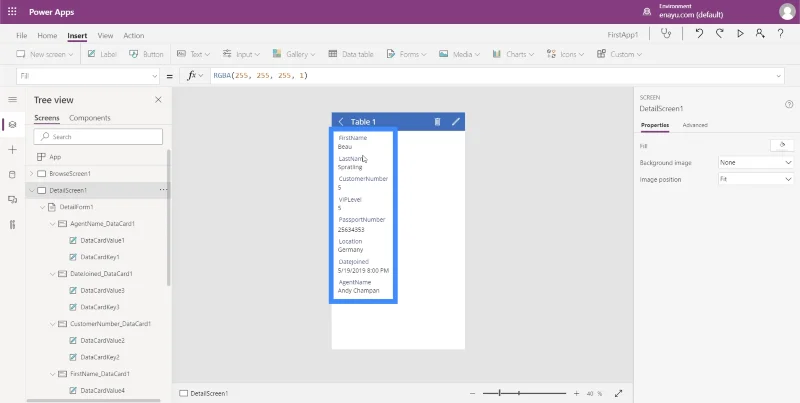
Task: Open the Data sources cylinder icon
Action: [13, 174]
